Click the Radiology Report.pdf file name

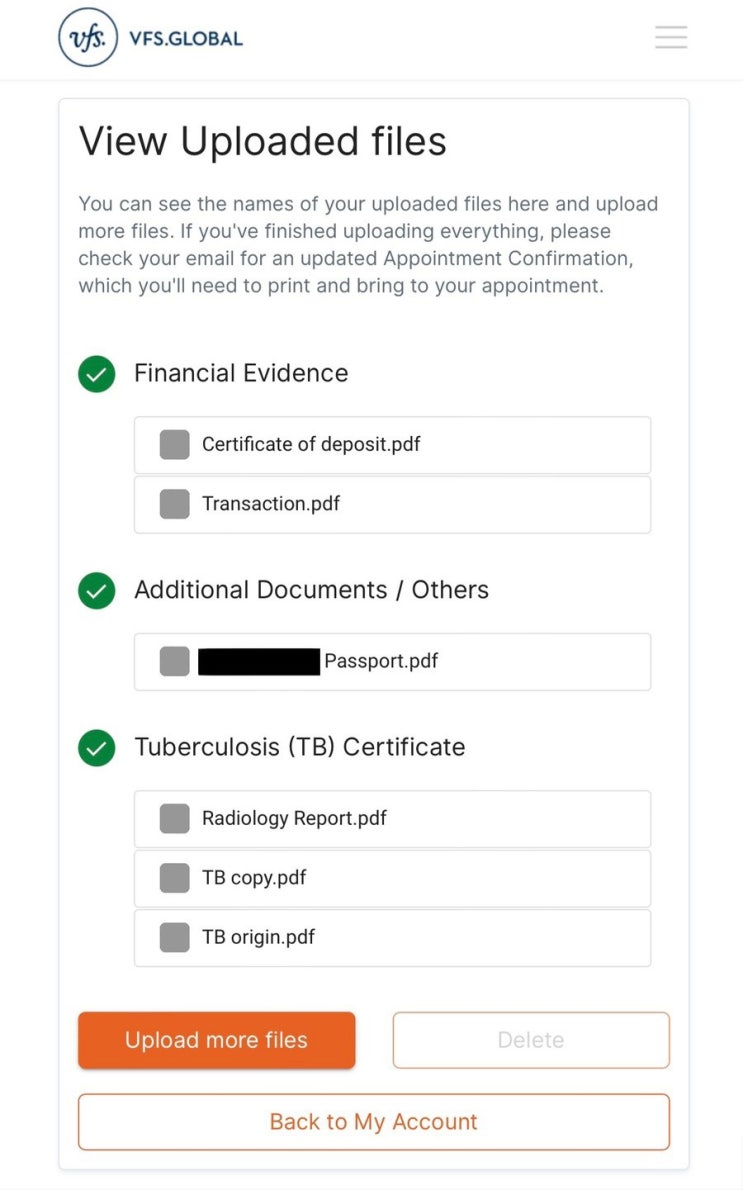click(x=294, y=818)
